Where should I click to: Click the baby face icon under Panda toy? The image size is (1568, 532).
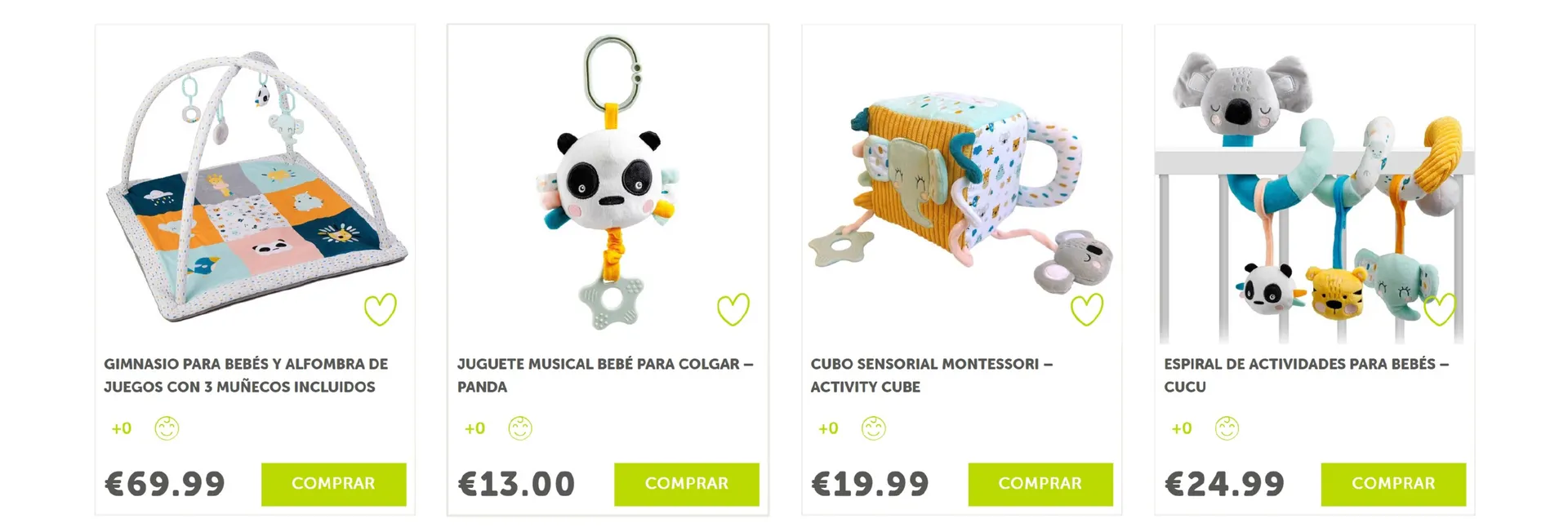(x=520, y=428)
